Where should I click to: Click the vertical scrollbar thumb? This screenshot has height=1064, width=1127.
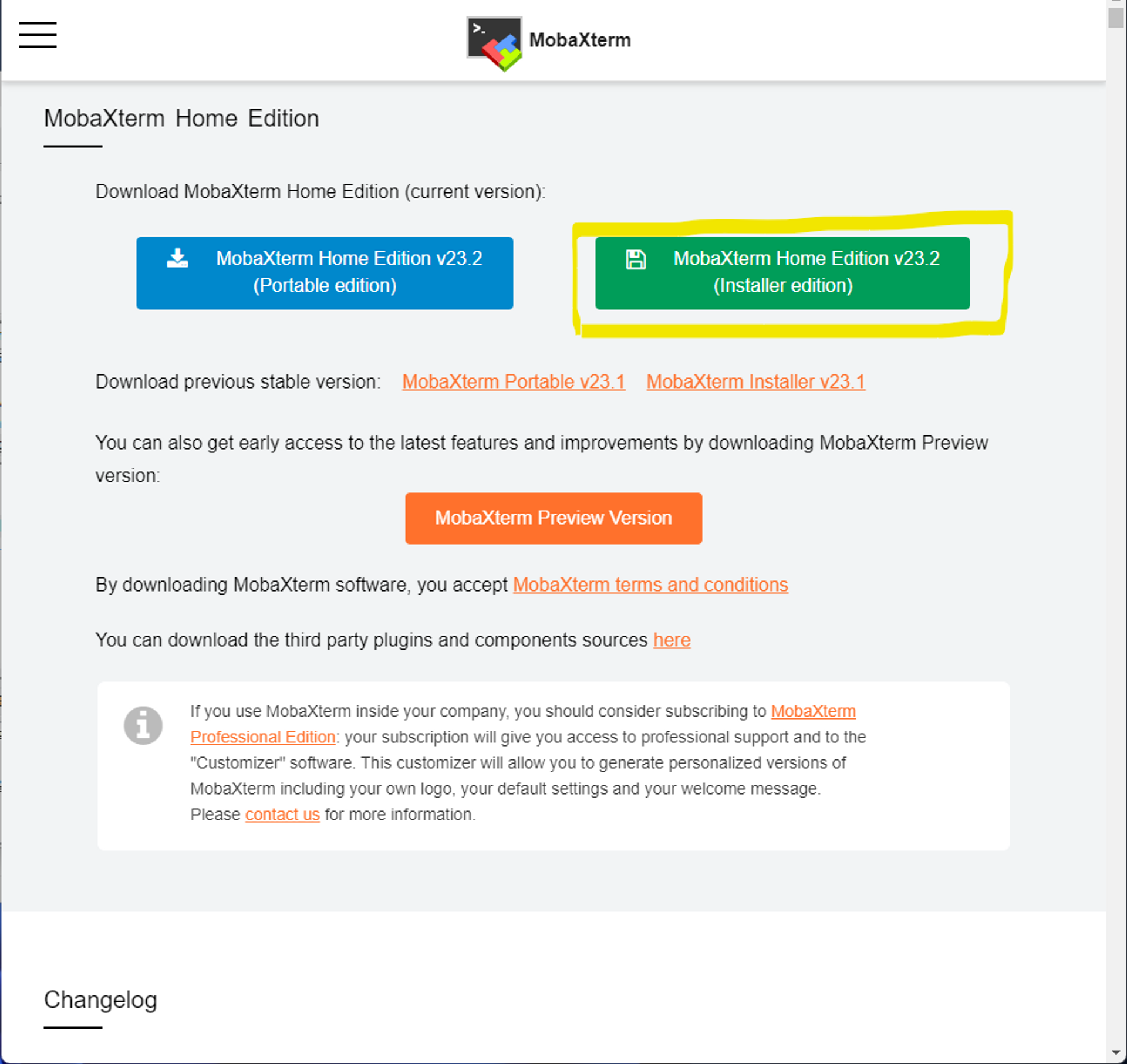[x=1115, y=18]
